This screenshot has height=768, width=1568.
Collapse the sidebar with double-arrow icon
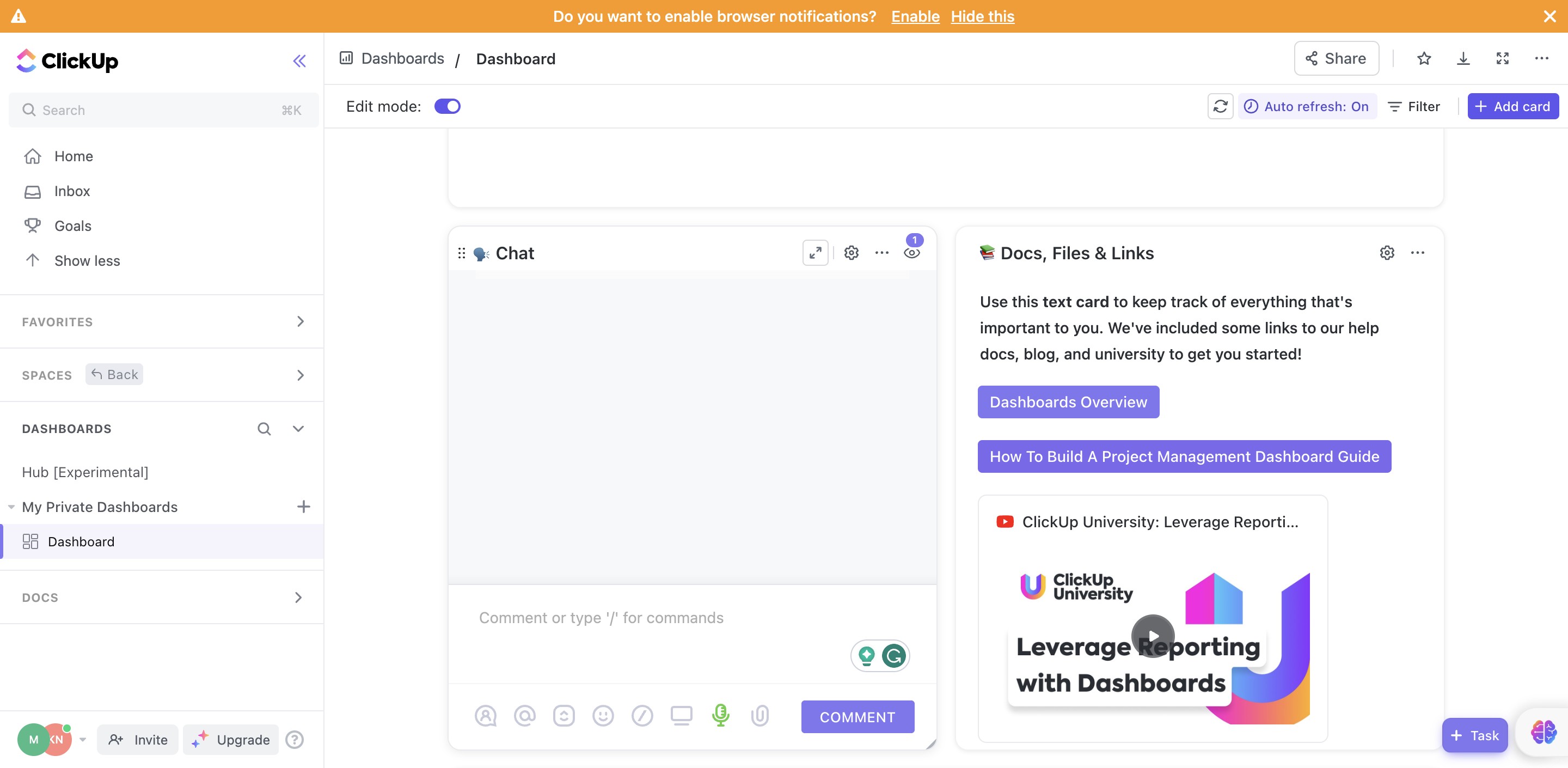click(299, 61)
